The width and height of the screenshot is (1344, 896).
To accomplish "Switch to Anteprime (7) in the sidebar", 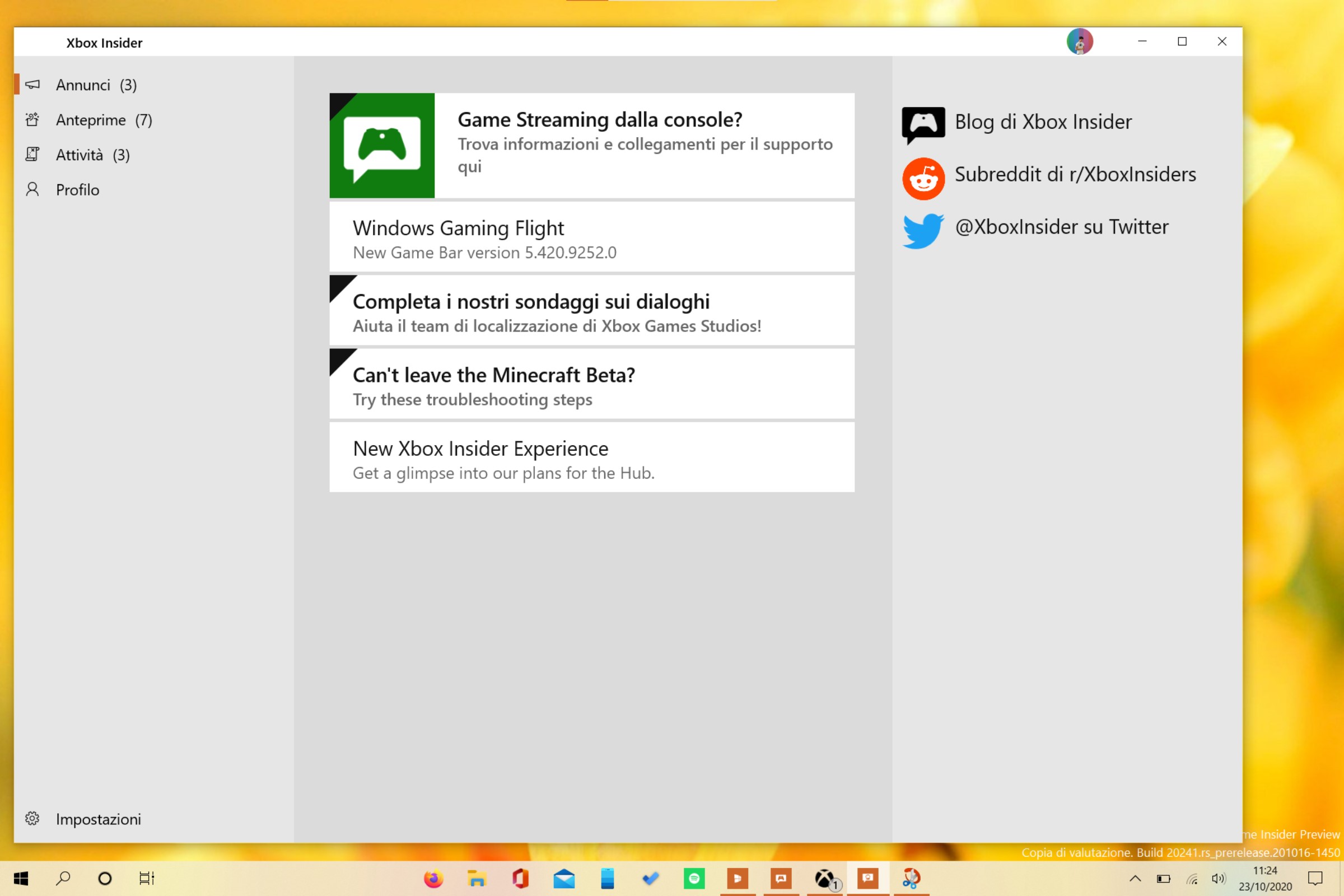I will coord(153,120).
